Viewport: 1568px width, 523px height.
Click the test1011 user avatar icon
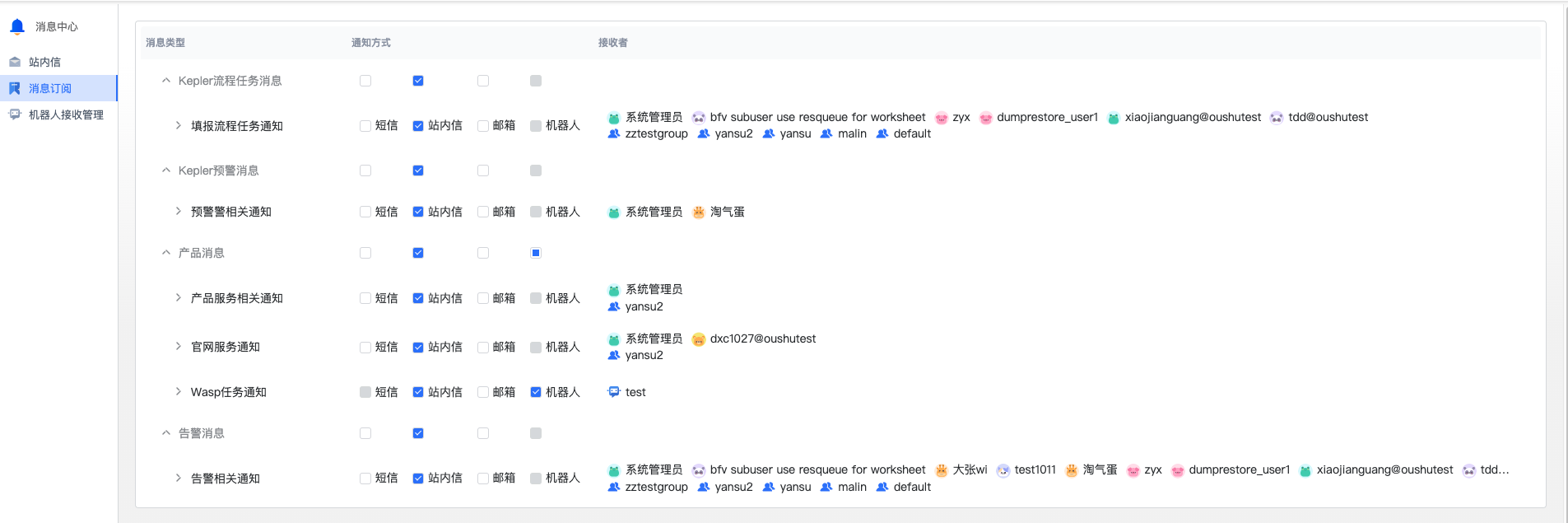1003,470
